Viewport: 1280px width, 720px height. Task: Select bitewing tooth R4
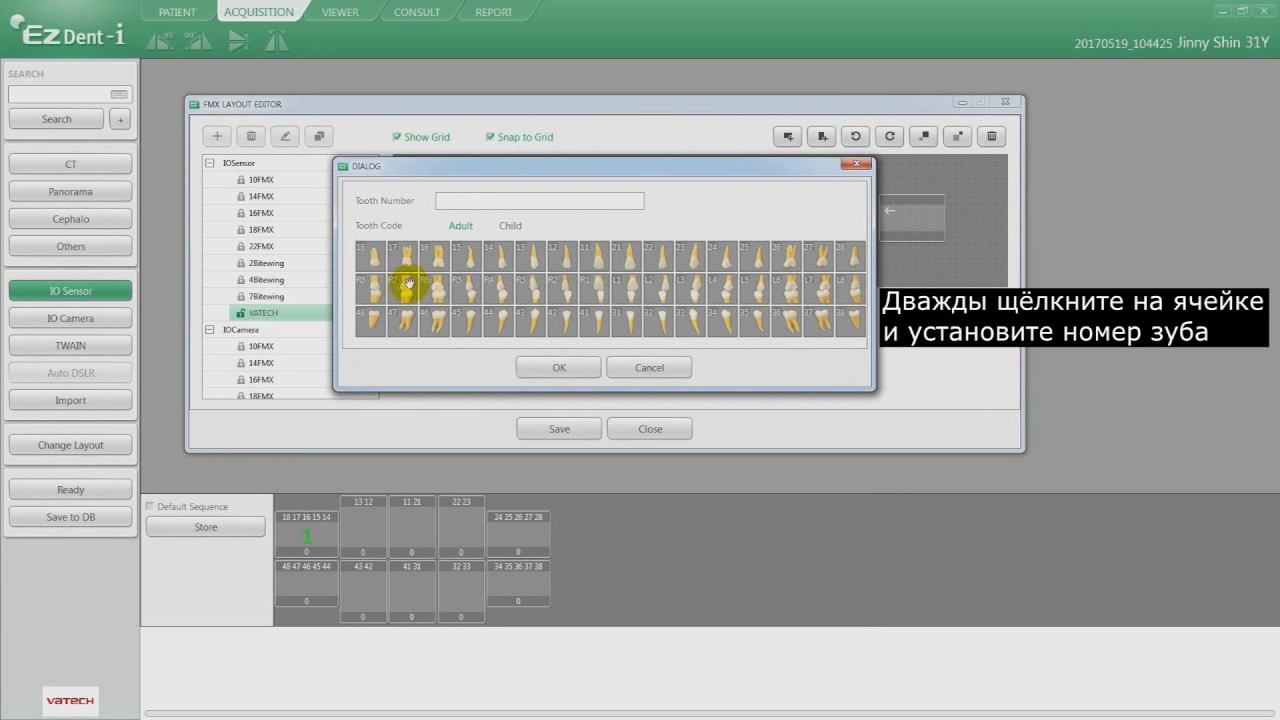coord(498,288)
